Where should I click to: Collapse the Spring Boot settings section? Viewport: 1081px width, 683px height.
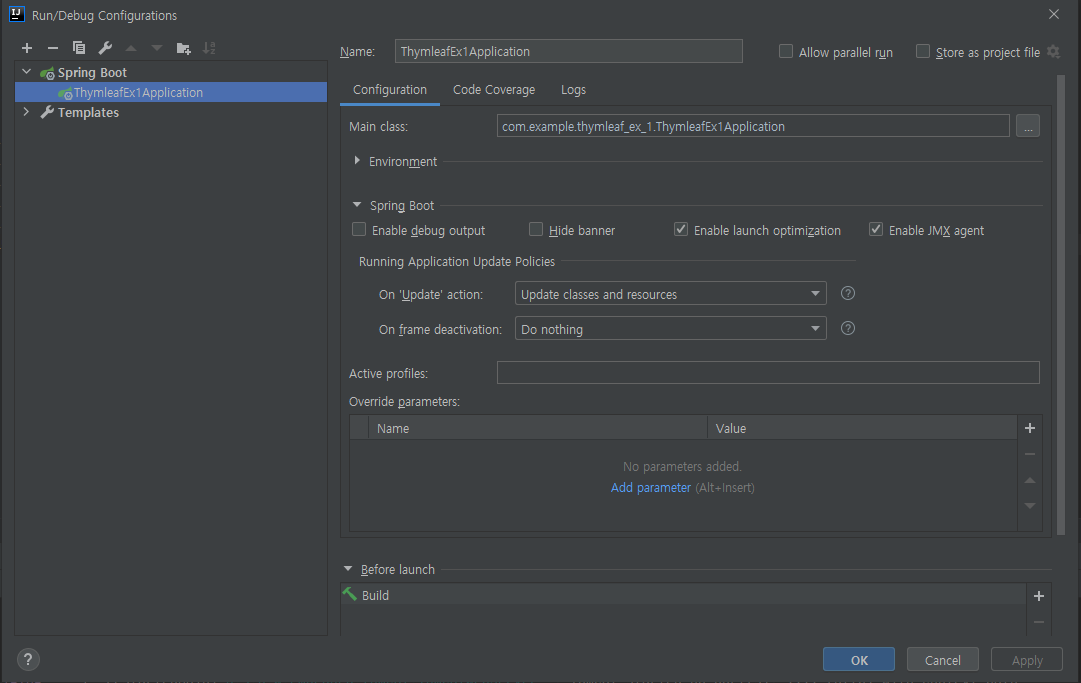pos(356,205)
